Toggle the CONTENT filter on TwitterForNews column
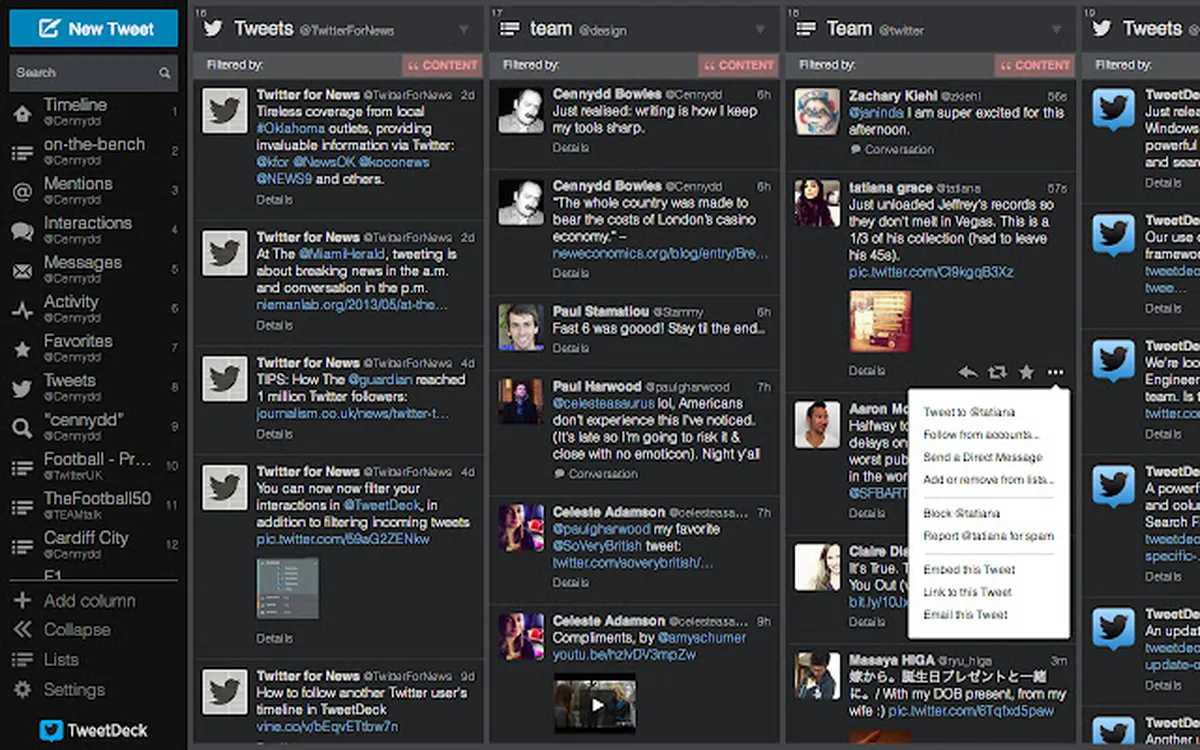Viewport: 1200px width, 750px height. [442, 65]
